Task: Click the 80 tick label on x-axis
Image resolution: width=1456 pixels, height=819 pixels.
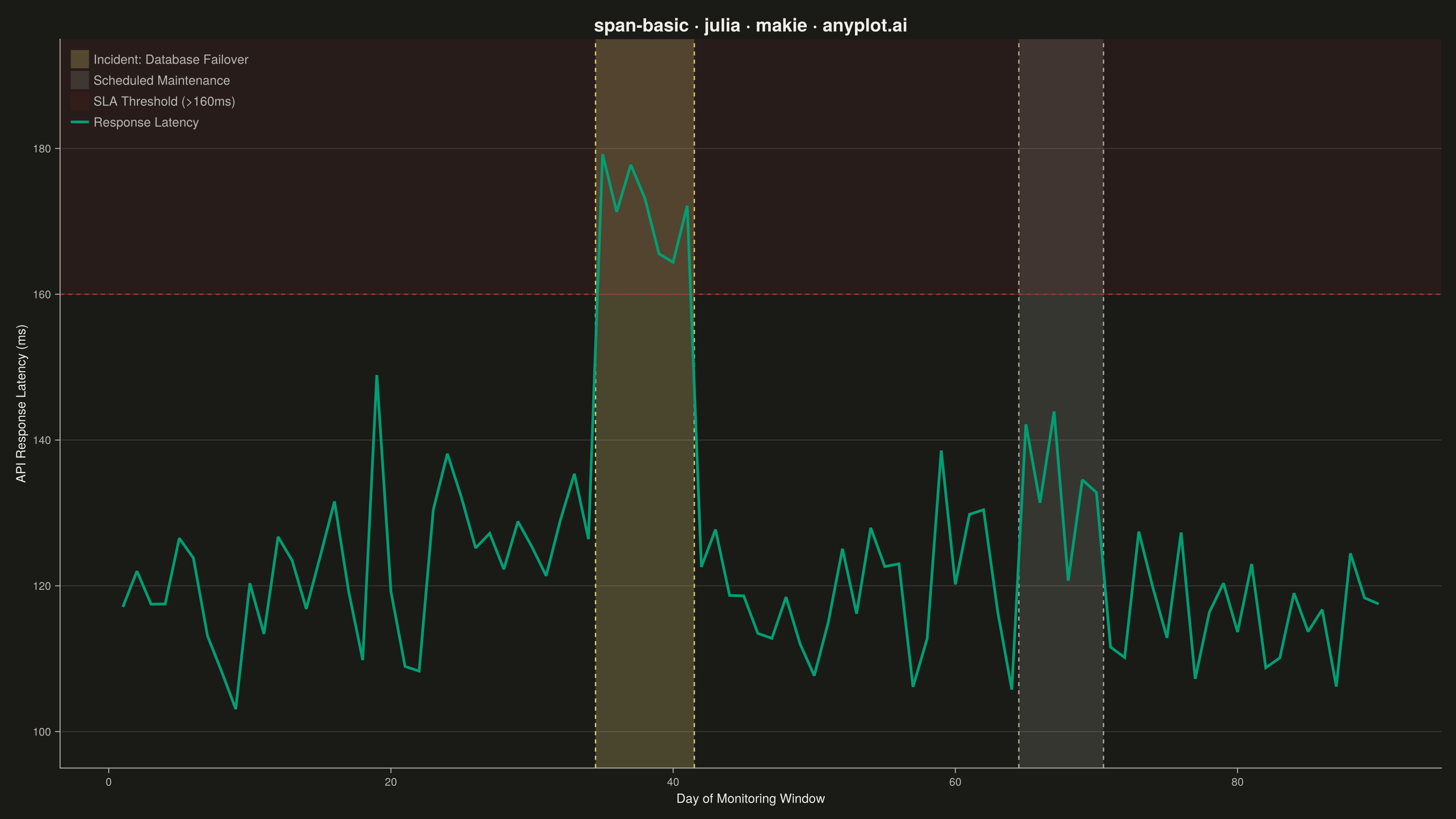Action: pos(1237,782)
